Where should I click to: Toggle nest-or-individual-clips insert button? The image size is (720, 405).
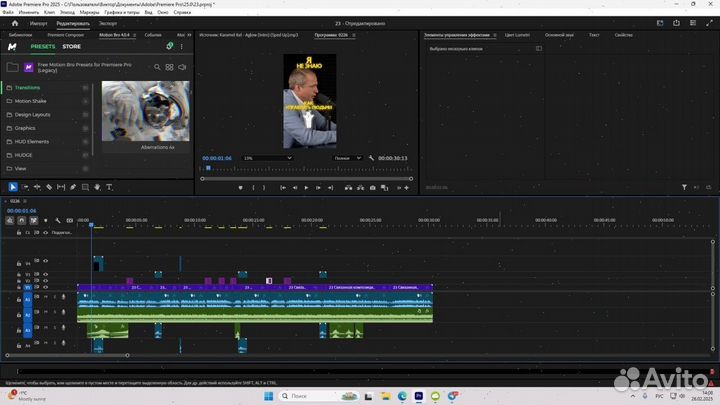pyautogui.click(x=10, y=220)
